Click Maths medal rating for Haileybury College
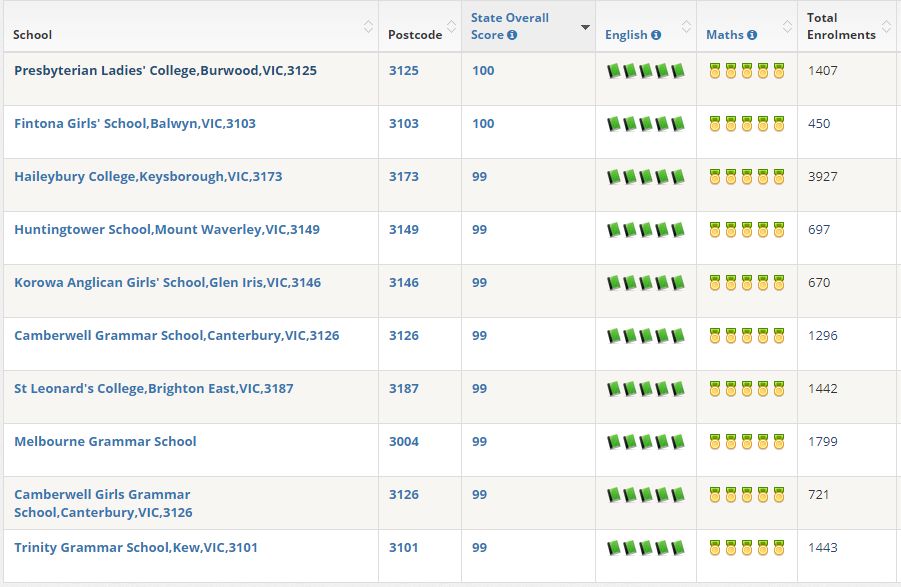Viewport: 901px width, 587px height. [746, 176]
